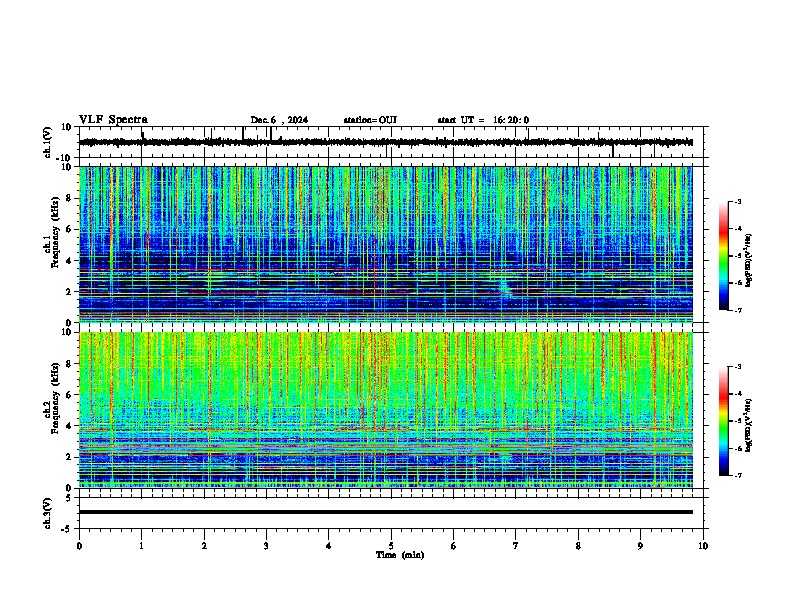Click the "8" kHz tick of ch.1 spectrogram

(x=69, y=198)
